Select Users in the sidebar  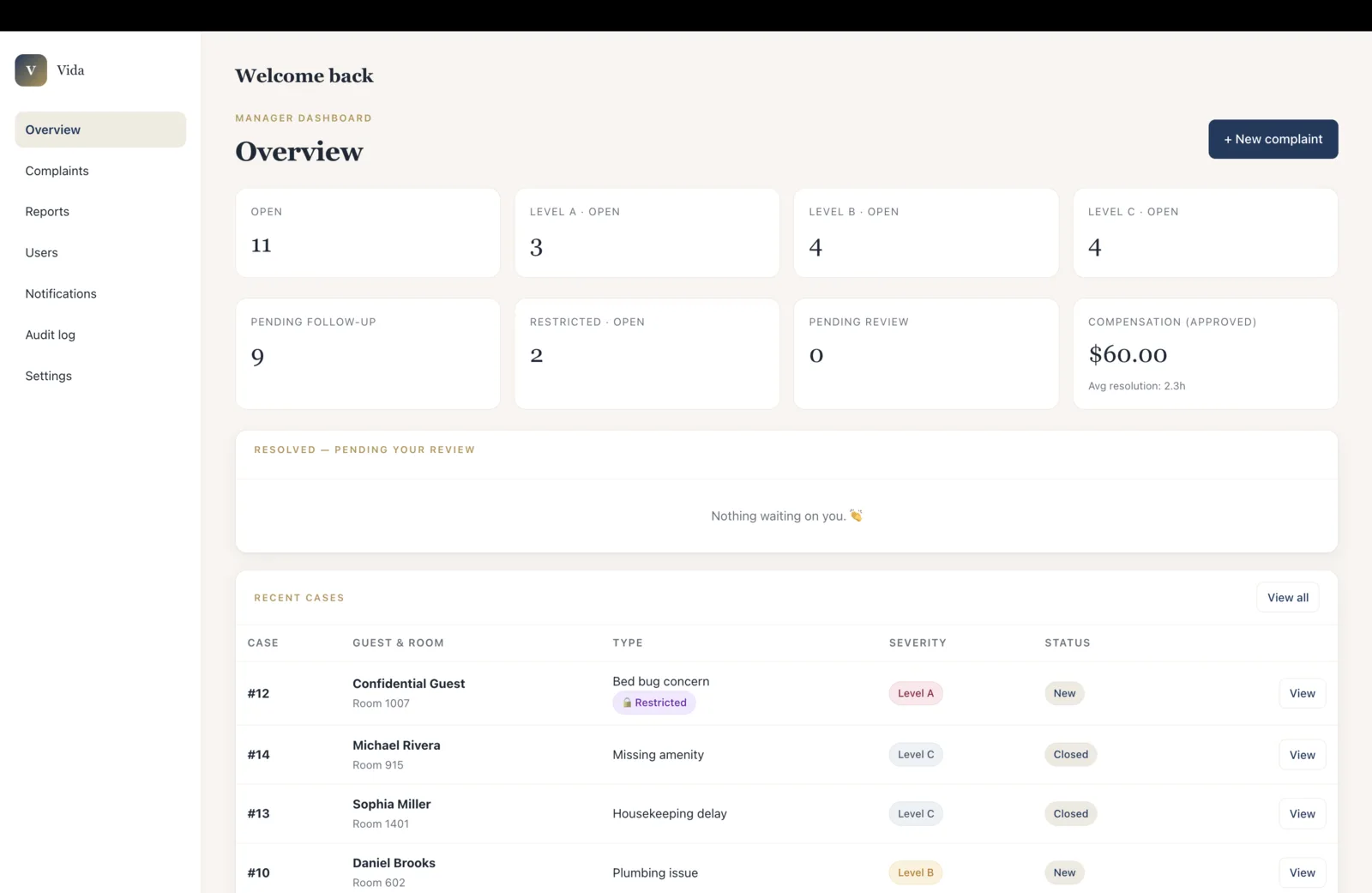tap(100, 253)
